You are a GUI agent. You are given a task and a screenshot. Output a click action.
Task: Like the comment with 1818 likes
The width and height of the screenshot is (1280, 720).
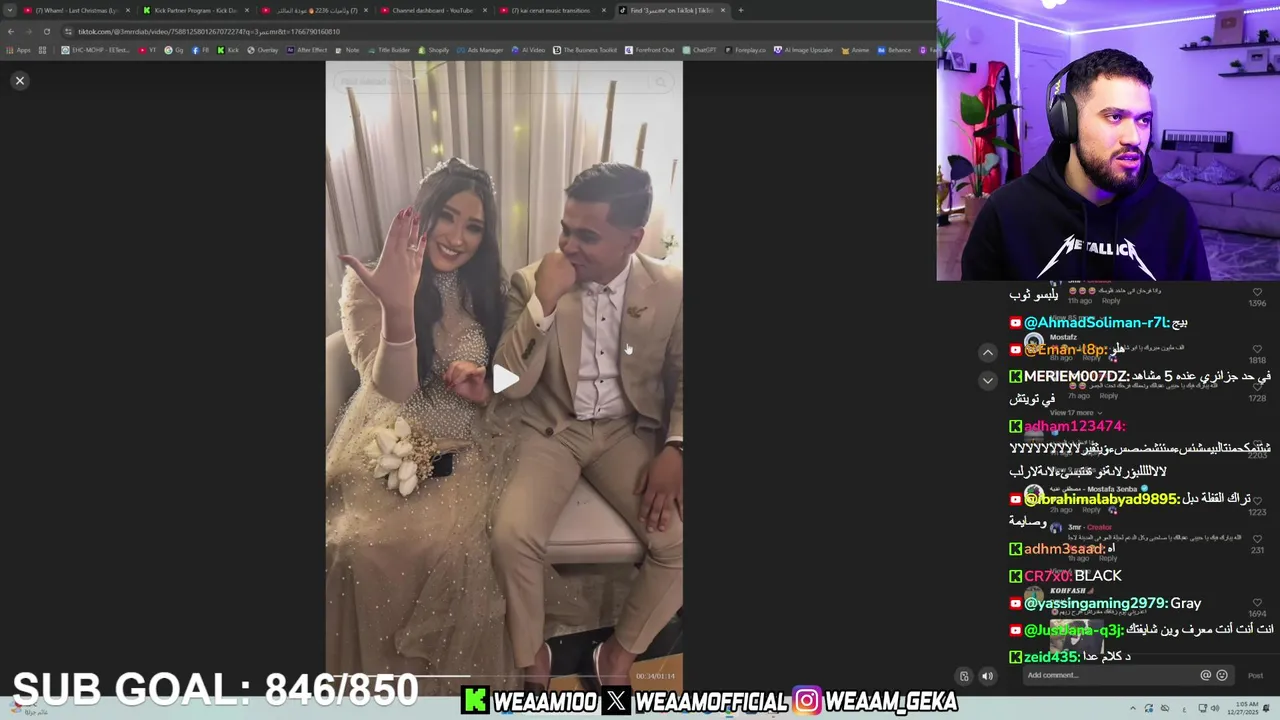click(1257, 349)
